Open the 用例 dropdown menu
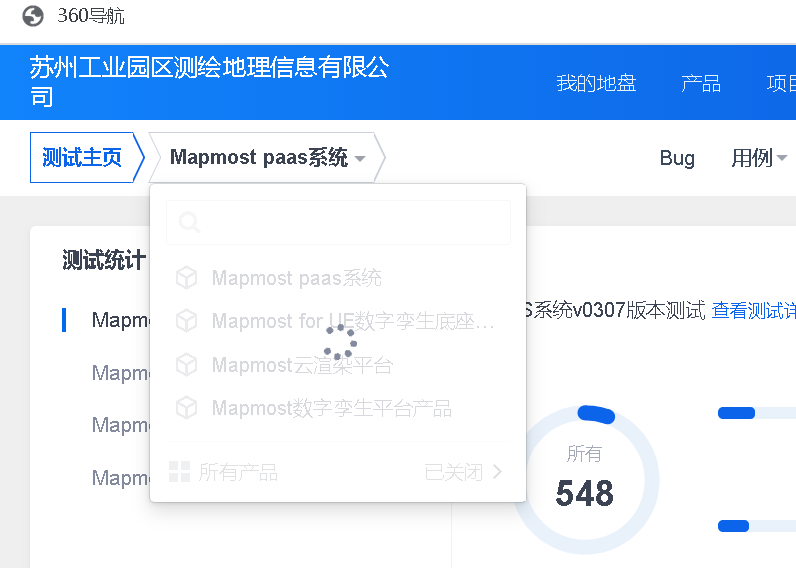Image resolution: width=796 pixels, height=568 pixels. point(758,158)
